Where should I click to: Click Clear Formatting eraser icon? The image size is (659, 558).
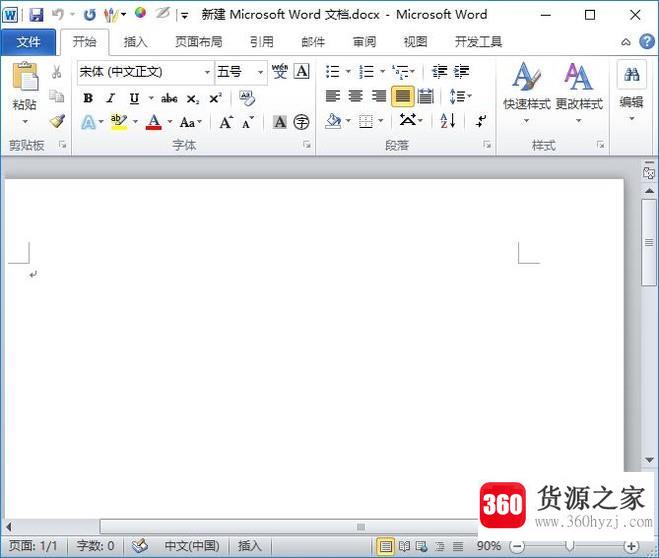pos(247,98)
